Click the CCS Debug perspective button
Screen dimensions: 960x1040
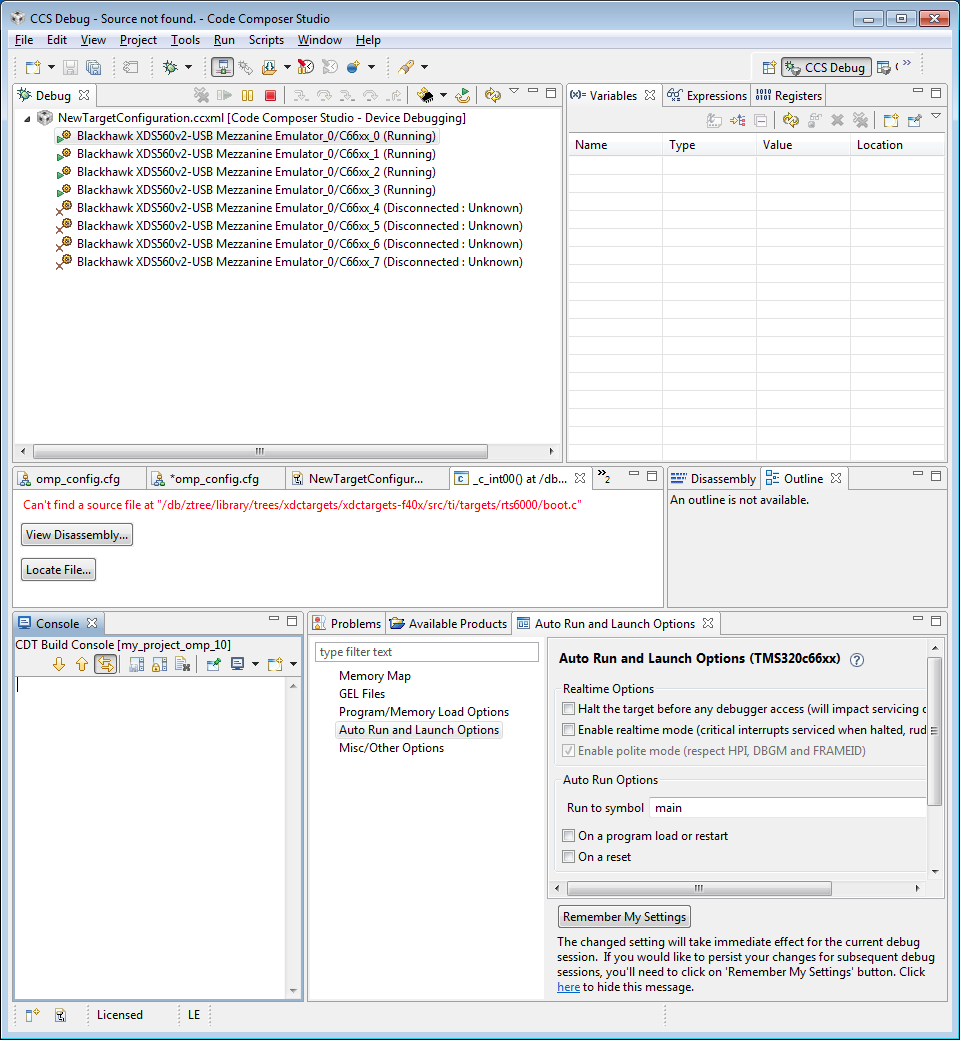(x=826, y=67)
